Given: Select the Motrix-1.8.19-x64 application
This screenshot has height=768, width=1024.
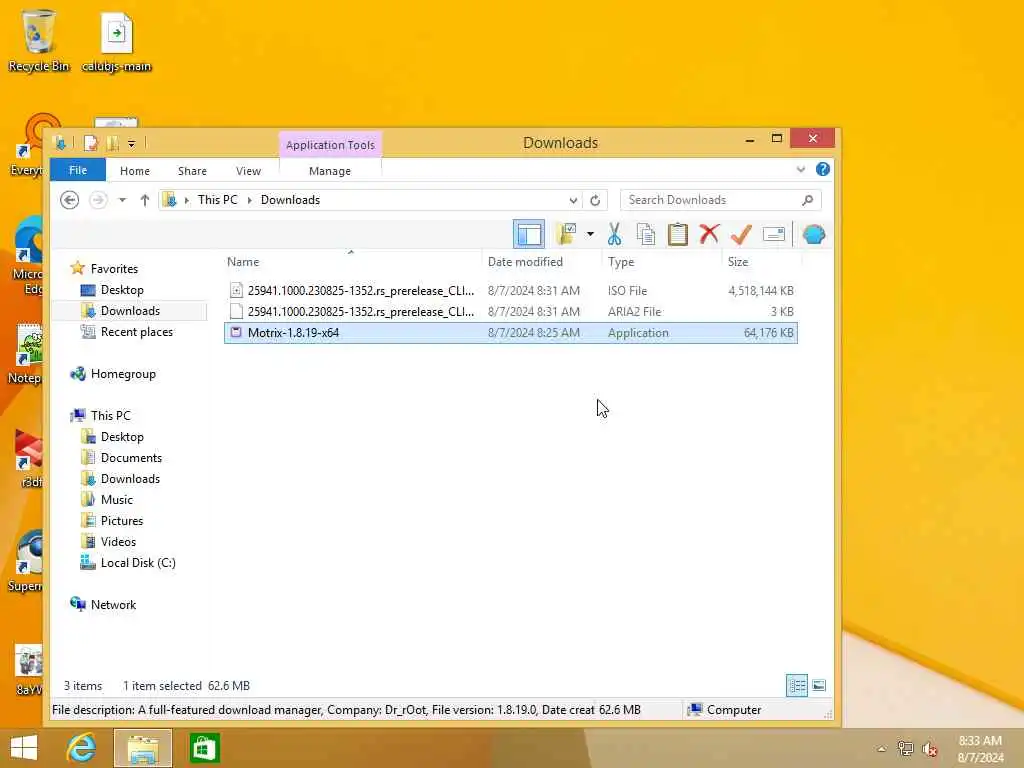Looking at the screenshot, I should [511, 332].
